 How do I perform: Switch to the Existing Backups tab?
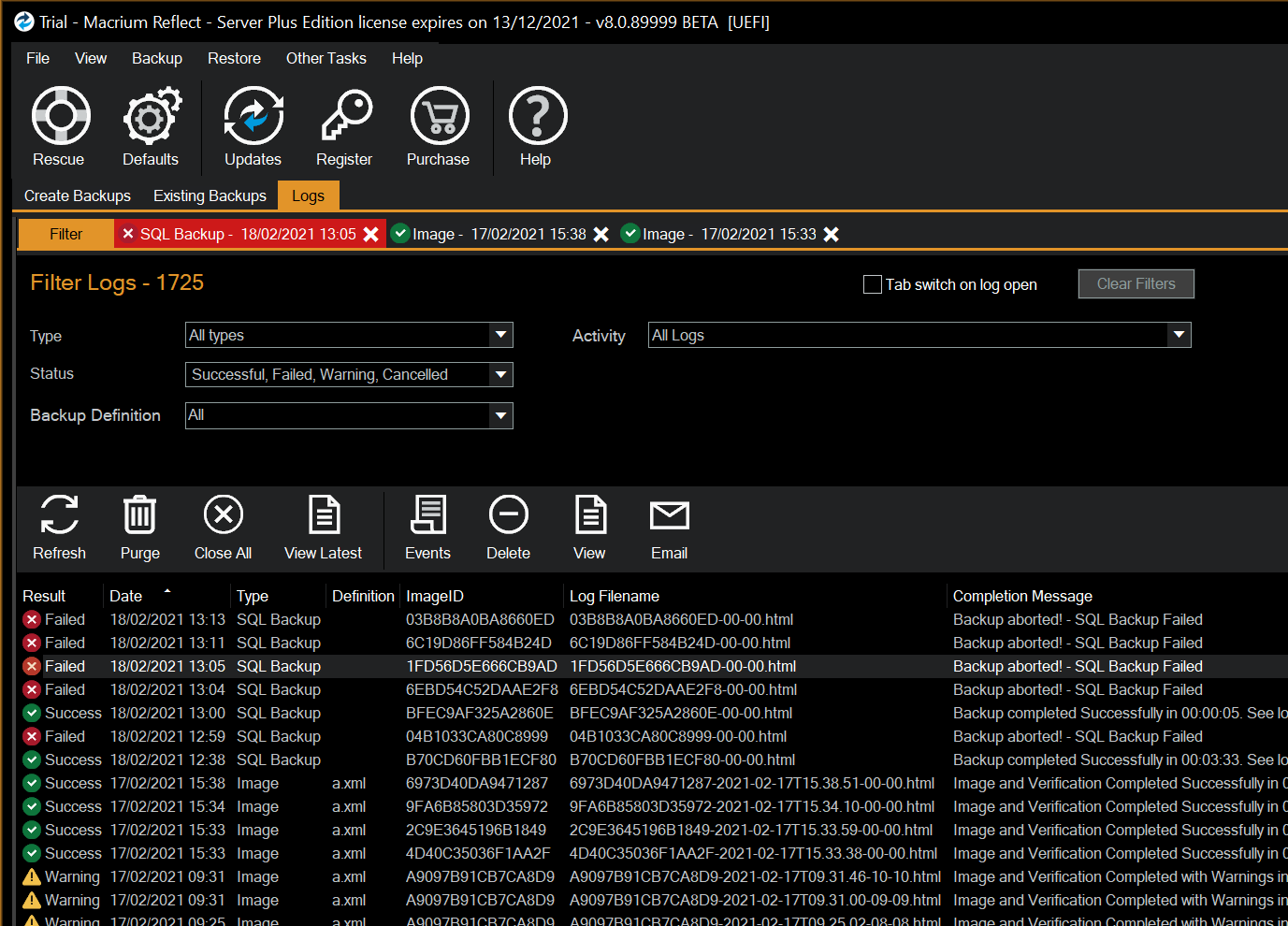[209, 195]
